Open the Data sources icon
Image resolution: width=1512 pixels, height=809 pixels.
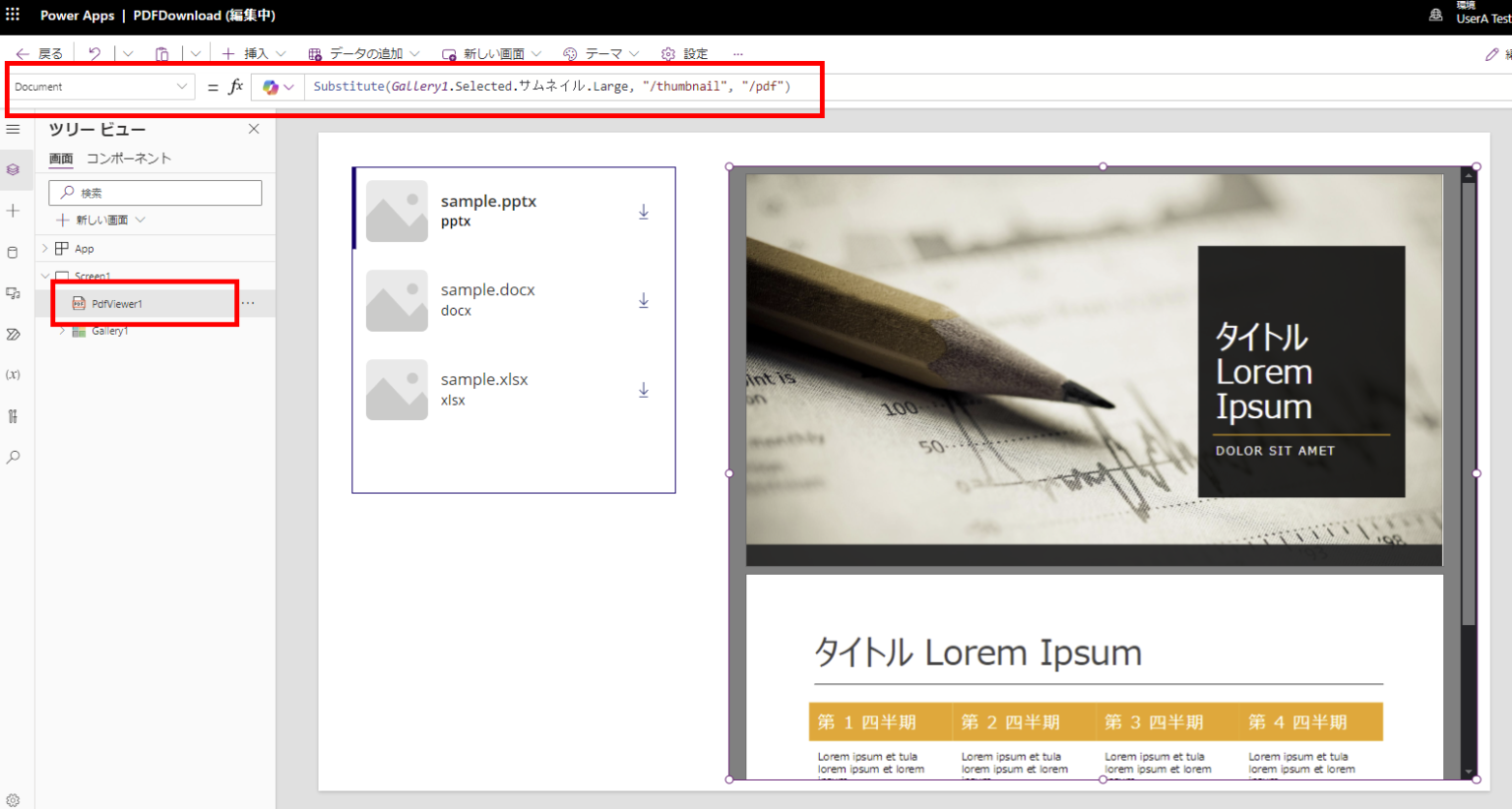pyautogui.click(x=15, y=252)
